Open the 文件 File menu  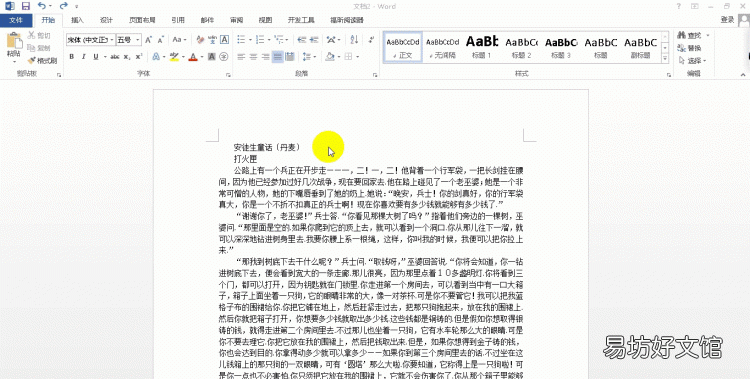[16, 20]
